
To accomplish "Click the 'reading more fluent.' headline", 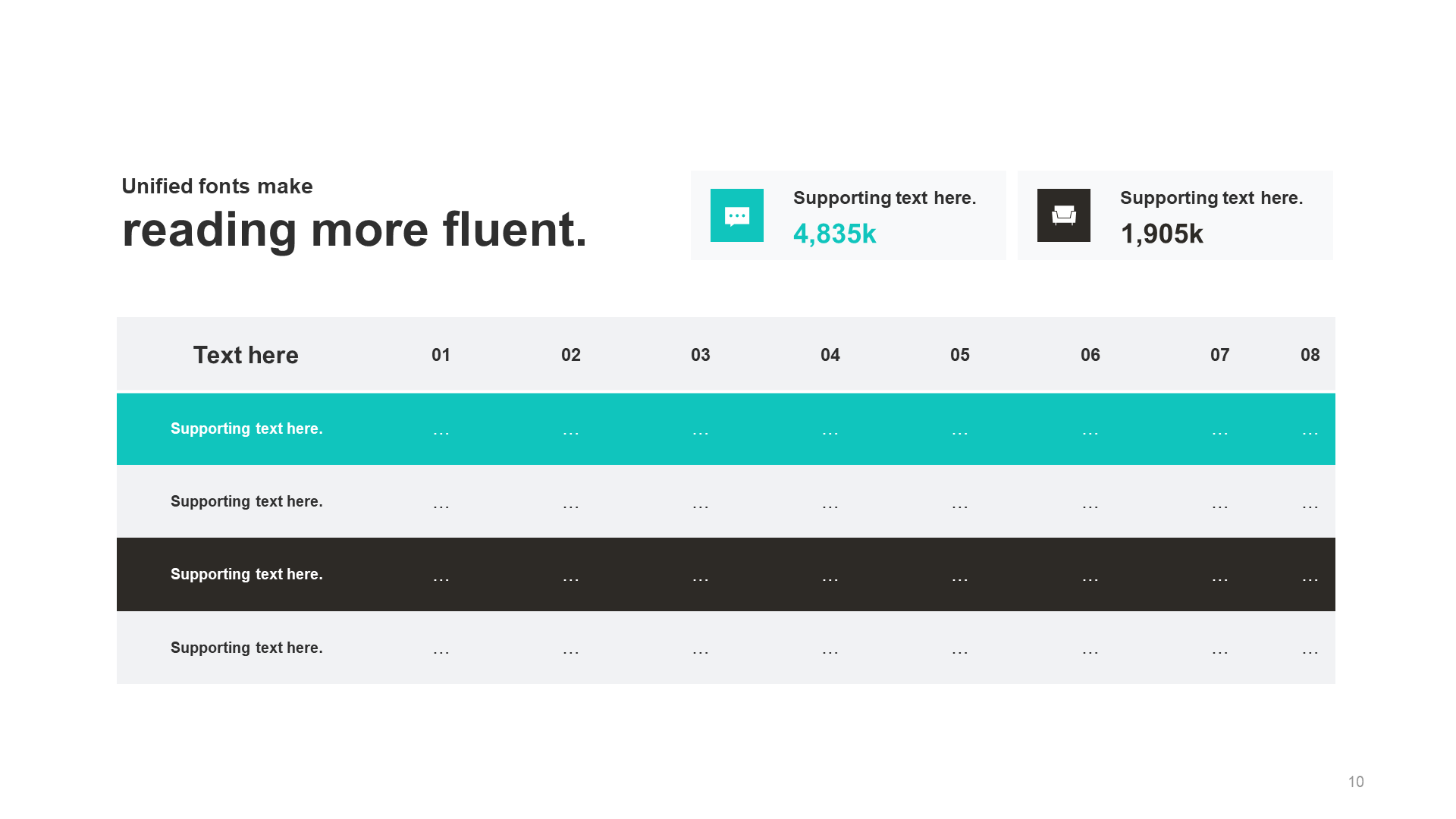I will [354, 230].
